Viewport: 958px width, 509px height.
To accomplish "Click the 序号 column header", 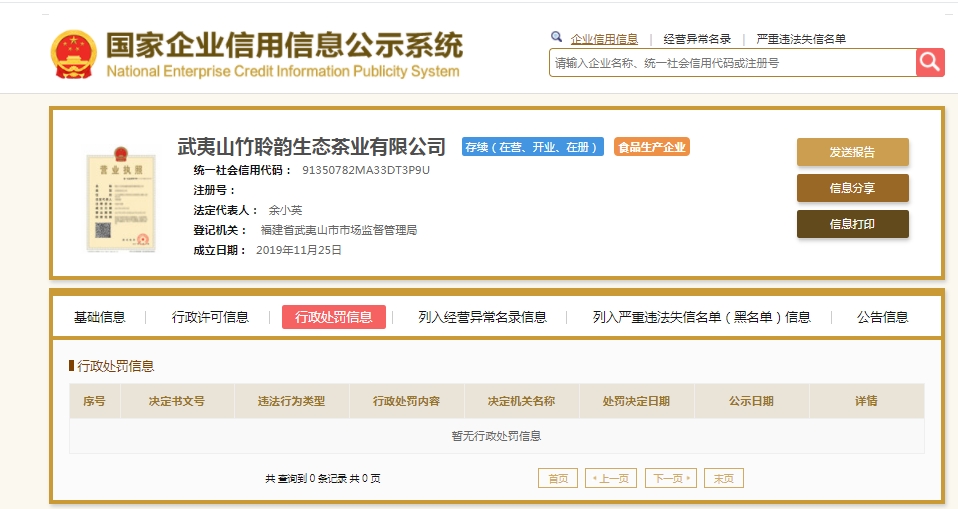I will (x=95, y=401).
